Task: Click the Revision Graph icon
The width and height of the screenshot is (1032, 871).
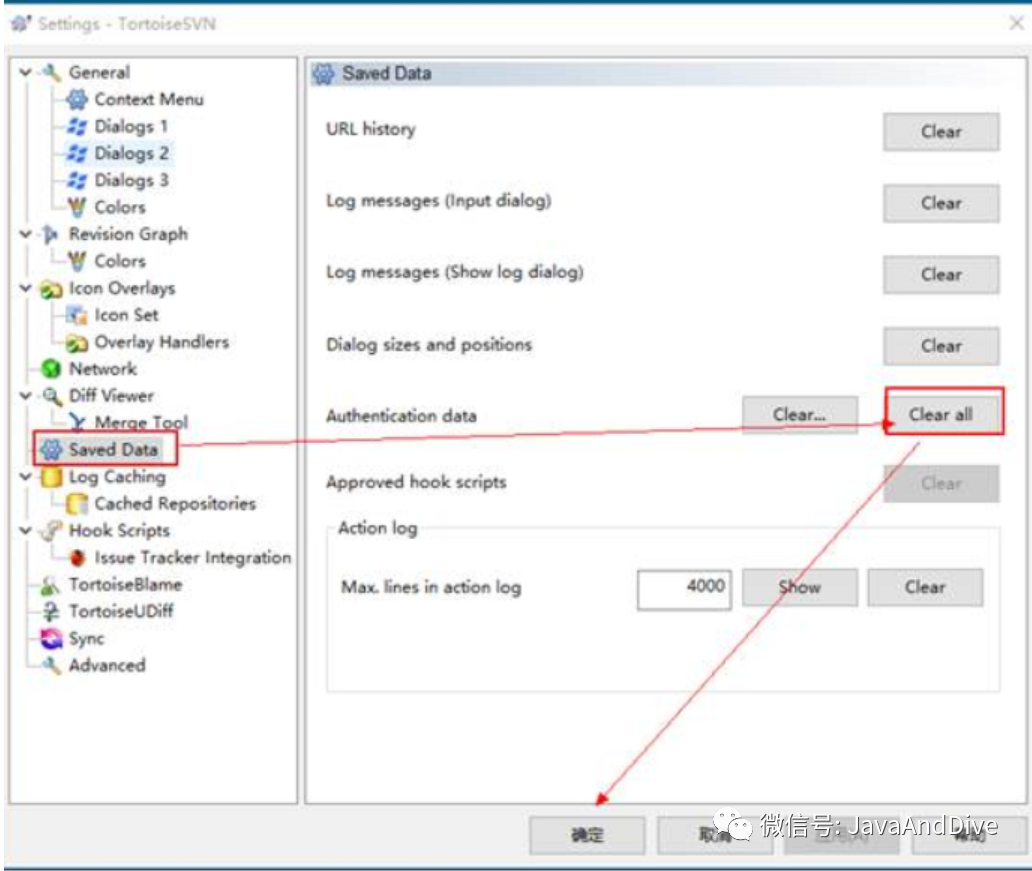Action: 51,234
